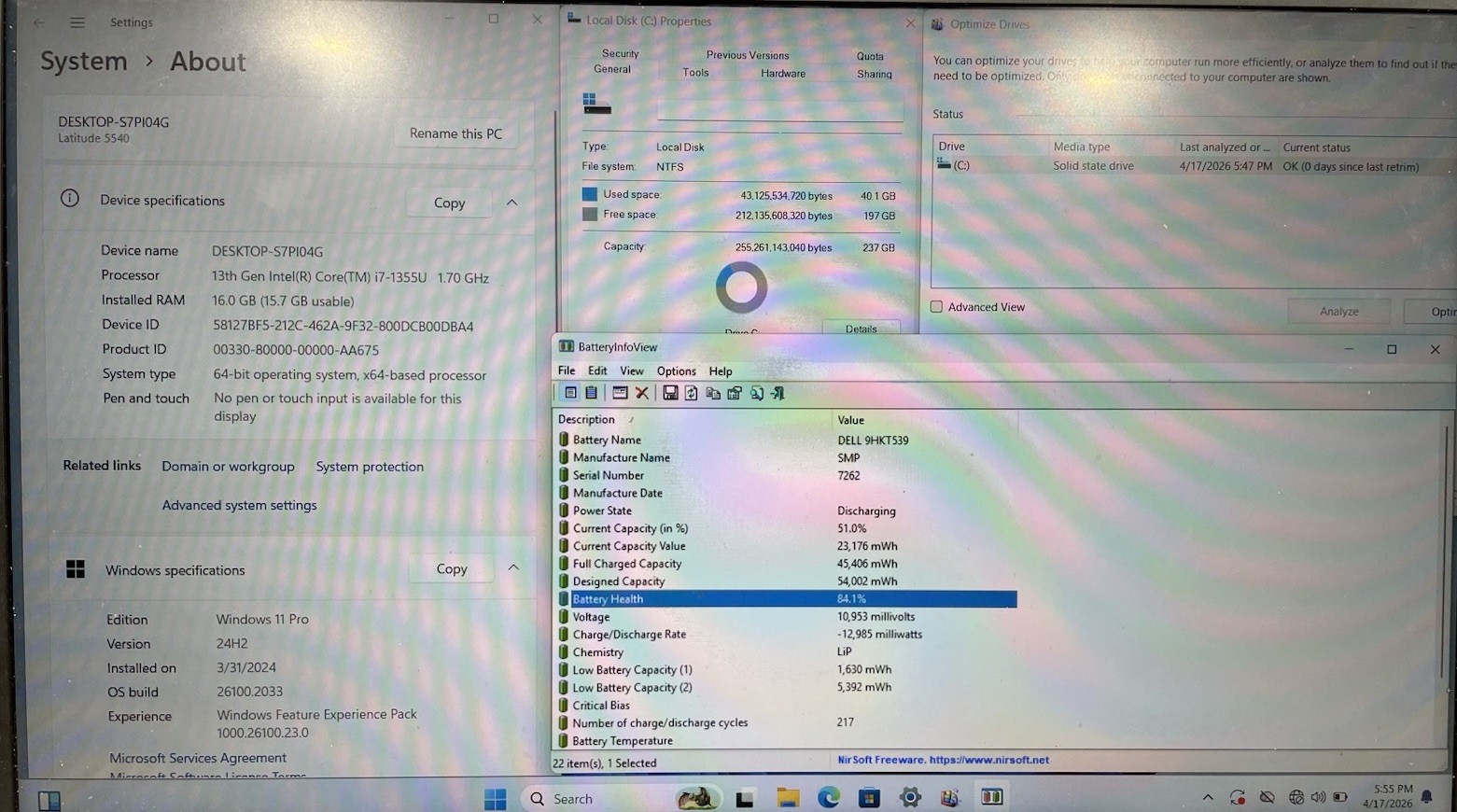This screenshot has width=1457, height=812.
Task: Switch to the Hardware tab in disk Properties
Action: click(x=782, y=74)
